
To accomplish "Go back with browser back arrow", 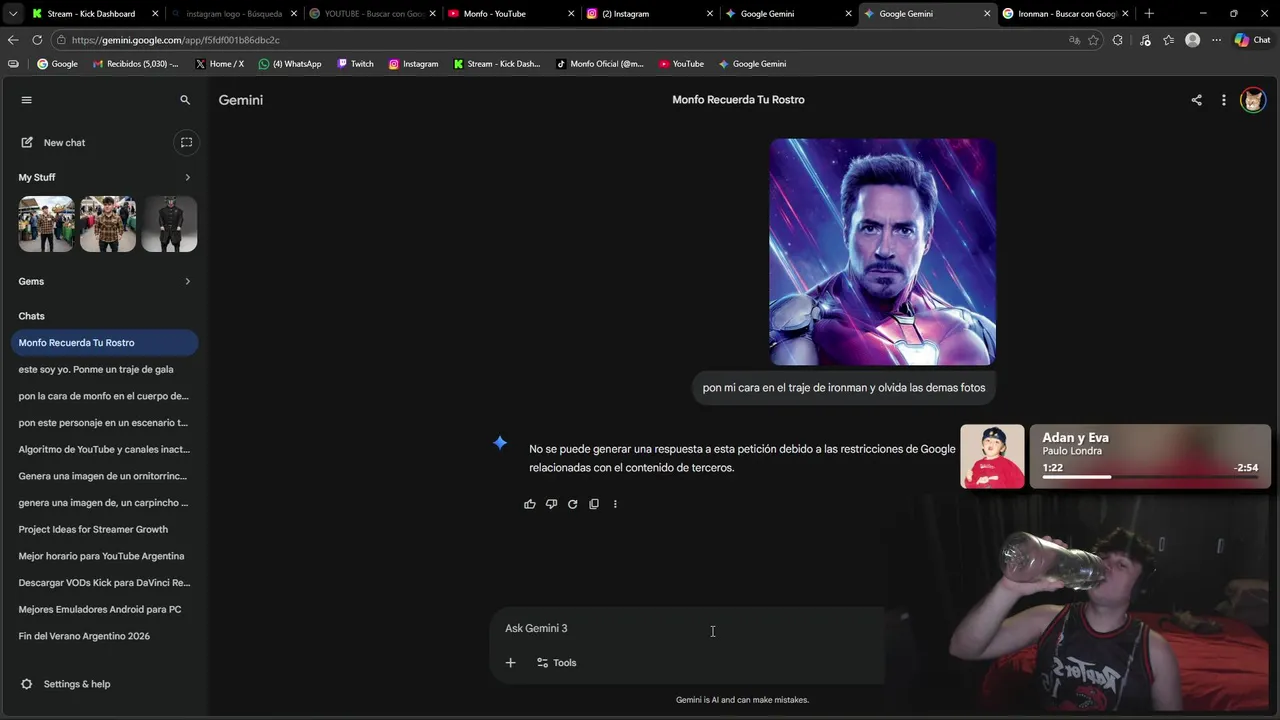I will tap(12, 40).
